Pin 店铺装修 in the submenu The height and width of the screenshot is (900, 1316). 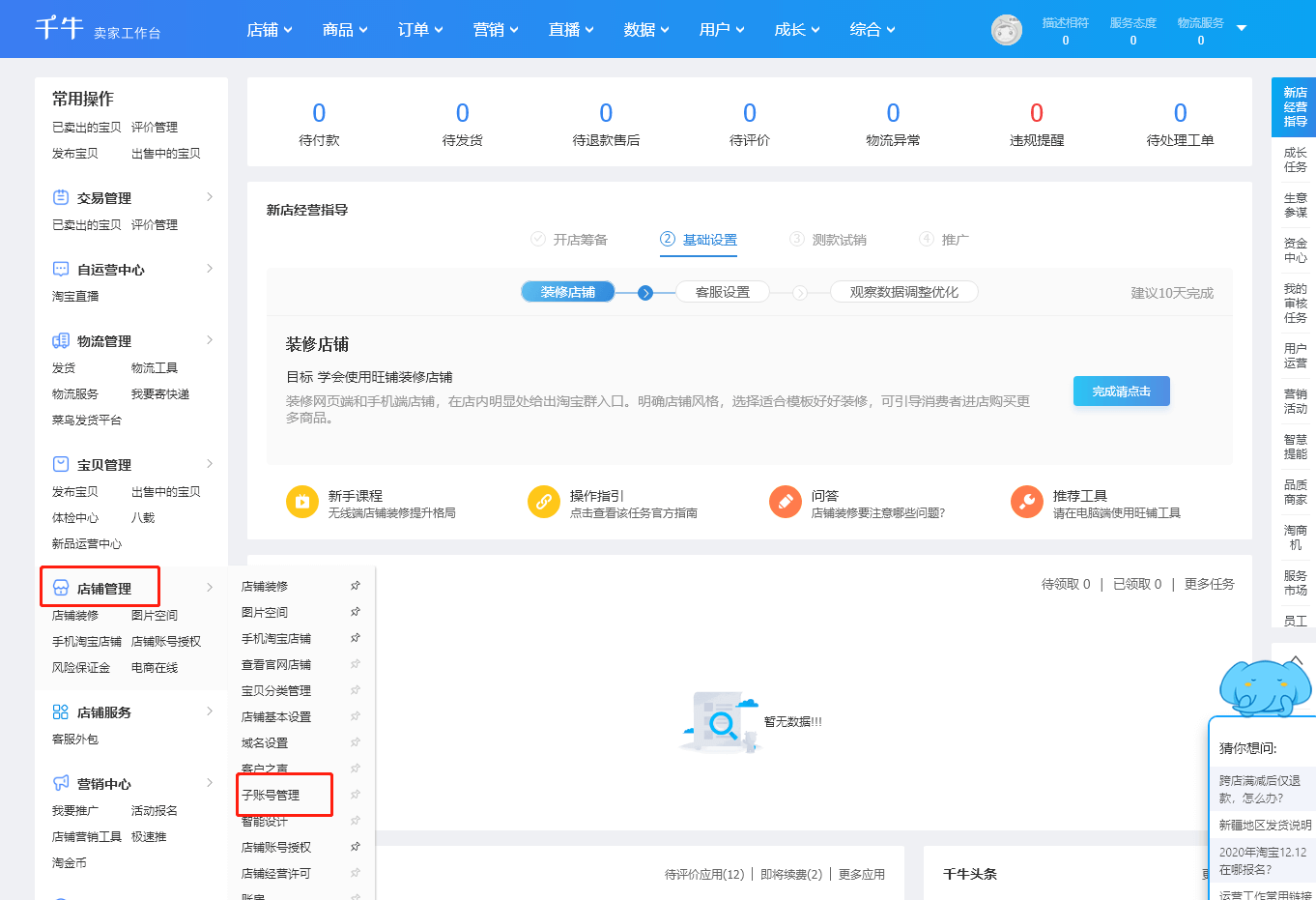[x=356, y=586]
